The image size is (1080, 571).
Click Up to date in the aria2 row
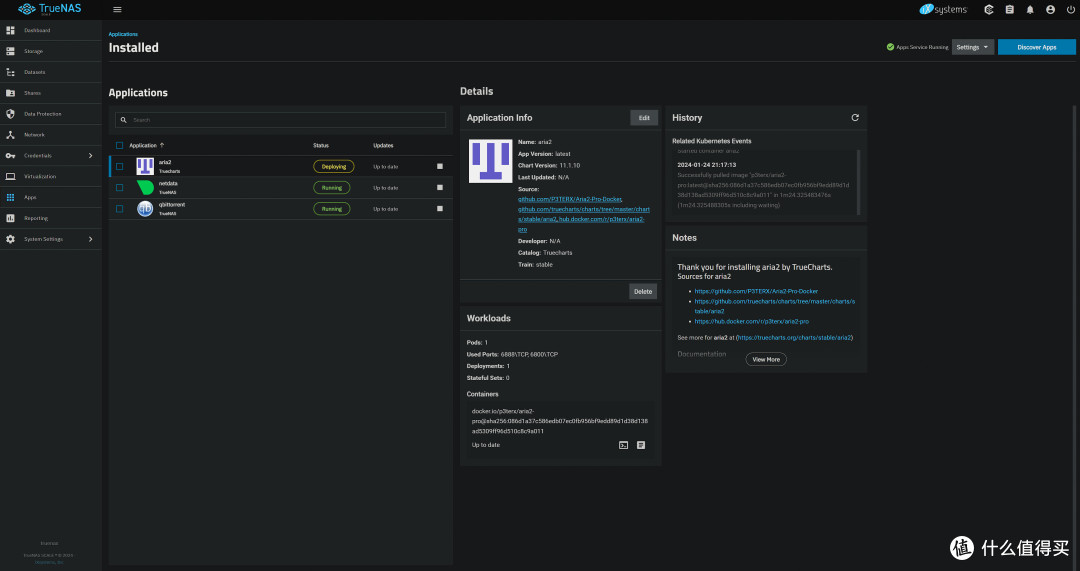click(x=386, y=167)
